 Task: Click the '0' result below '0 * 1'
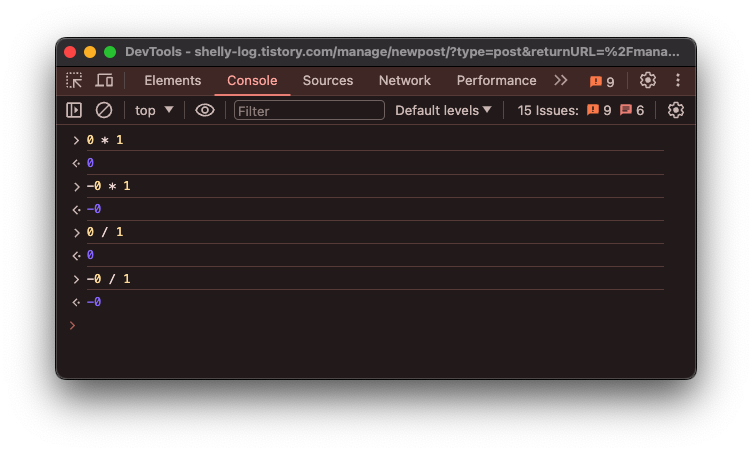pyautogui.click(x=90, y=163)
